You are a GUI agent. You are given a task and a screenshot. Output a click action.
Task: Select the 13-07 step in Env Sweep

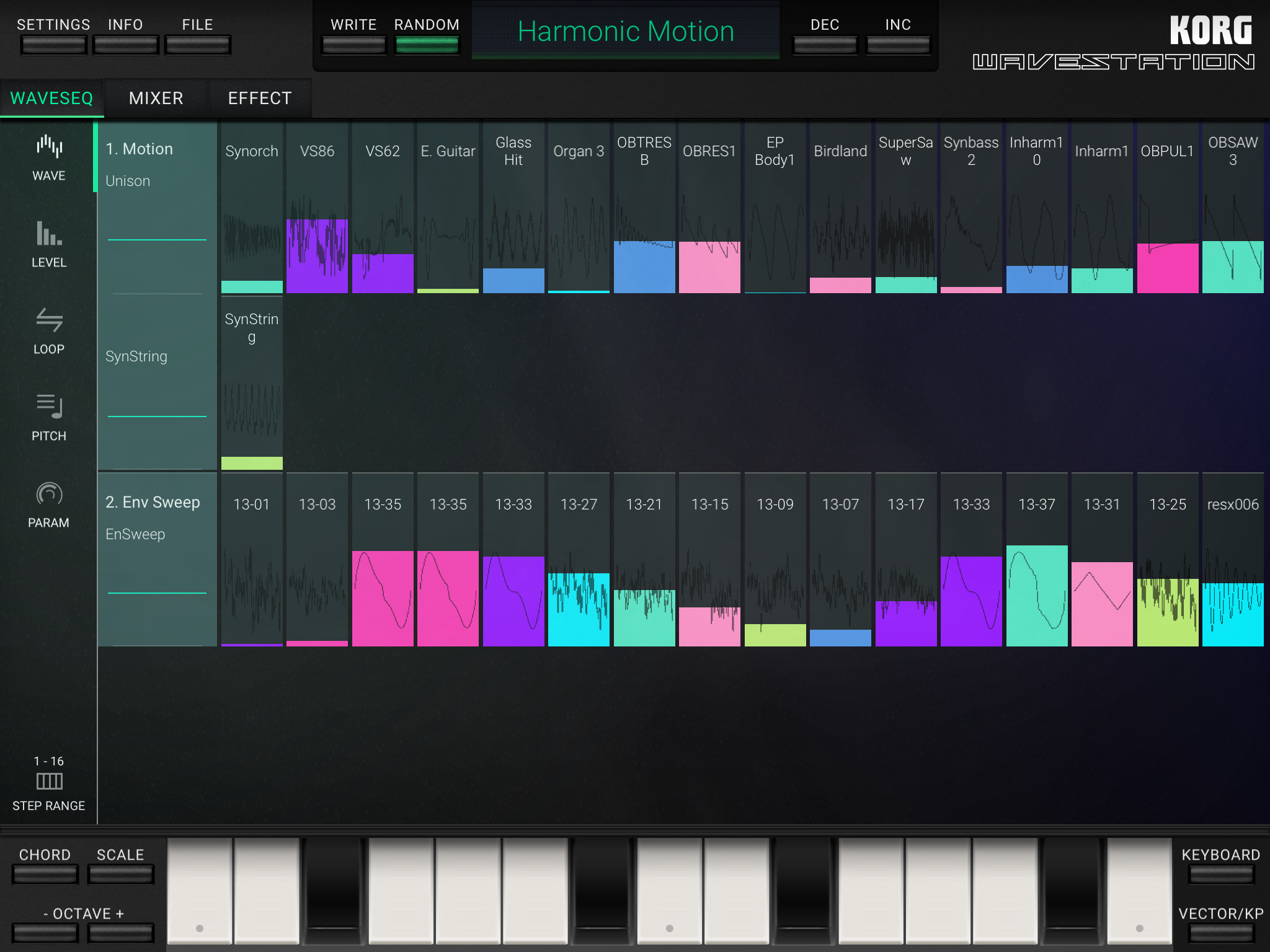pos(840,560)
